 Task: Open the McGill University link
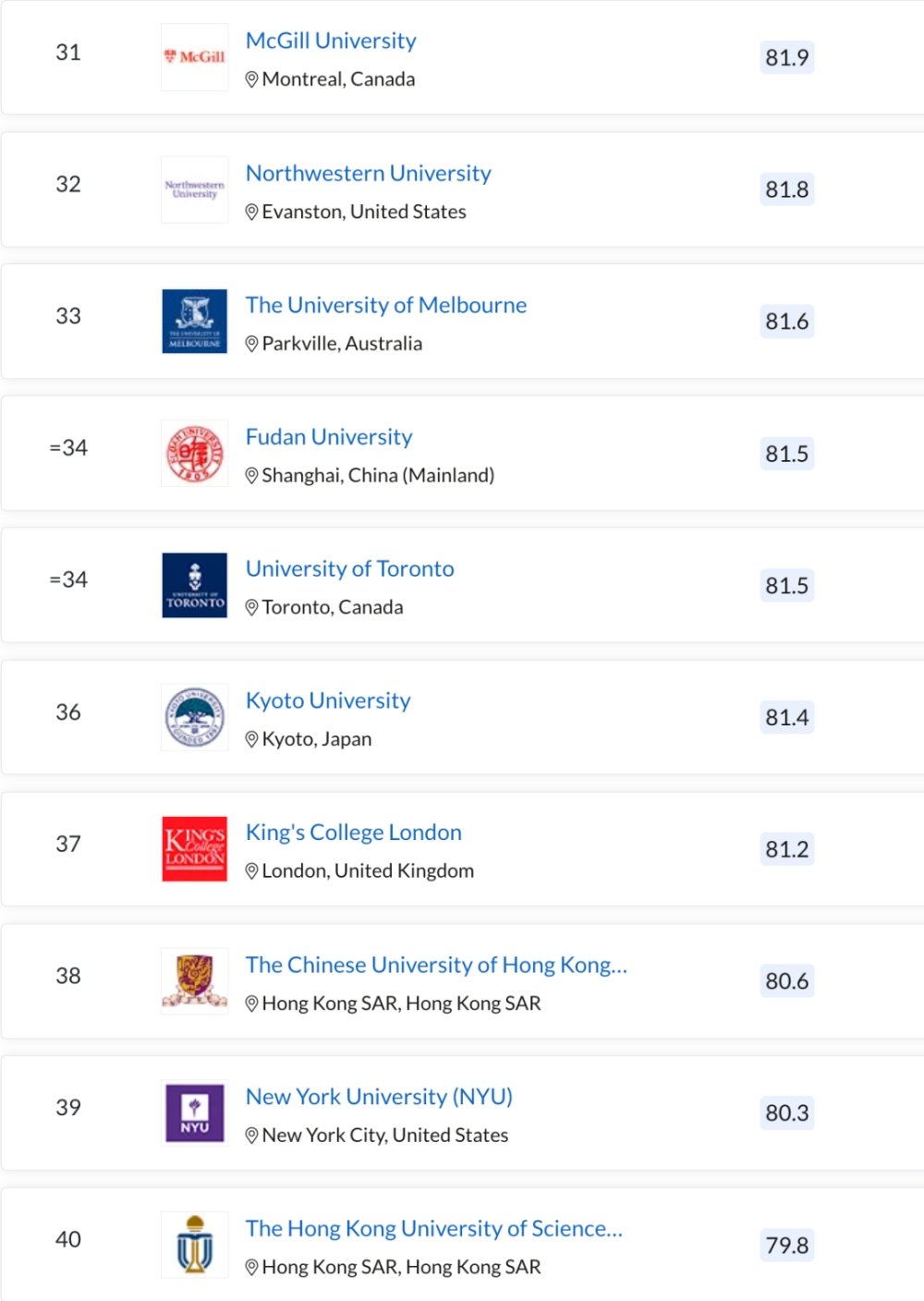331,41
